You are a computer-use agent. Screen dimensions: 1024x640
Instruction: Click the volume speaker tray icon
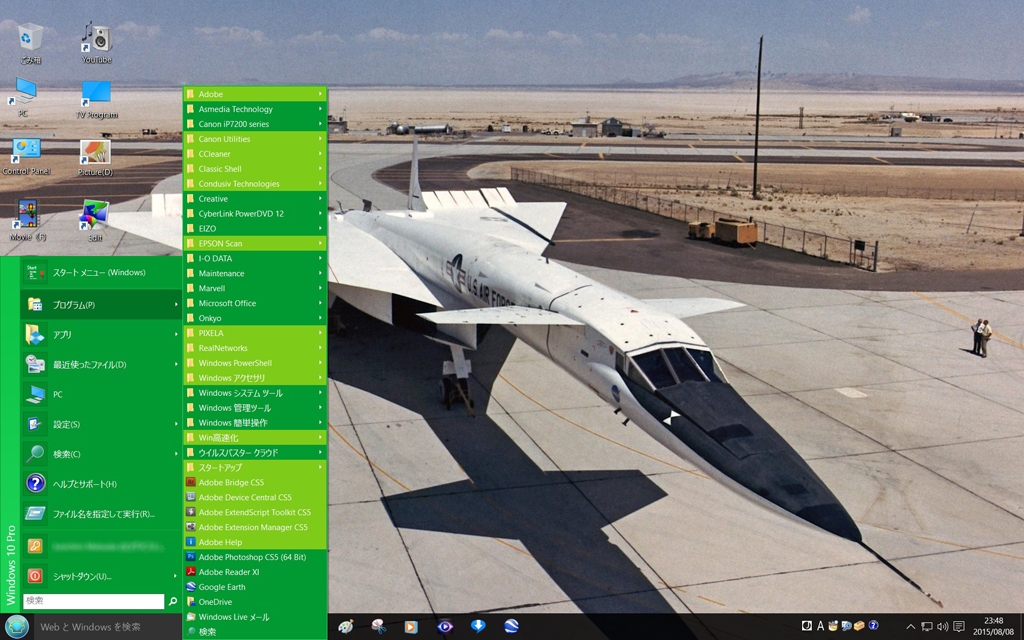pos(942,627)
